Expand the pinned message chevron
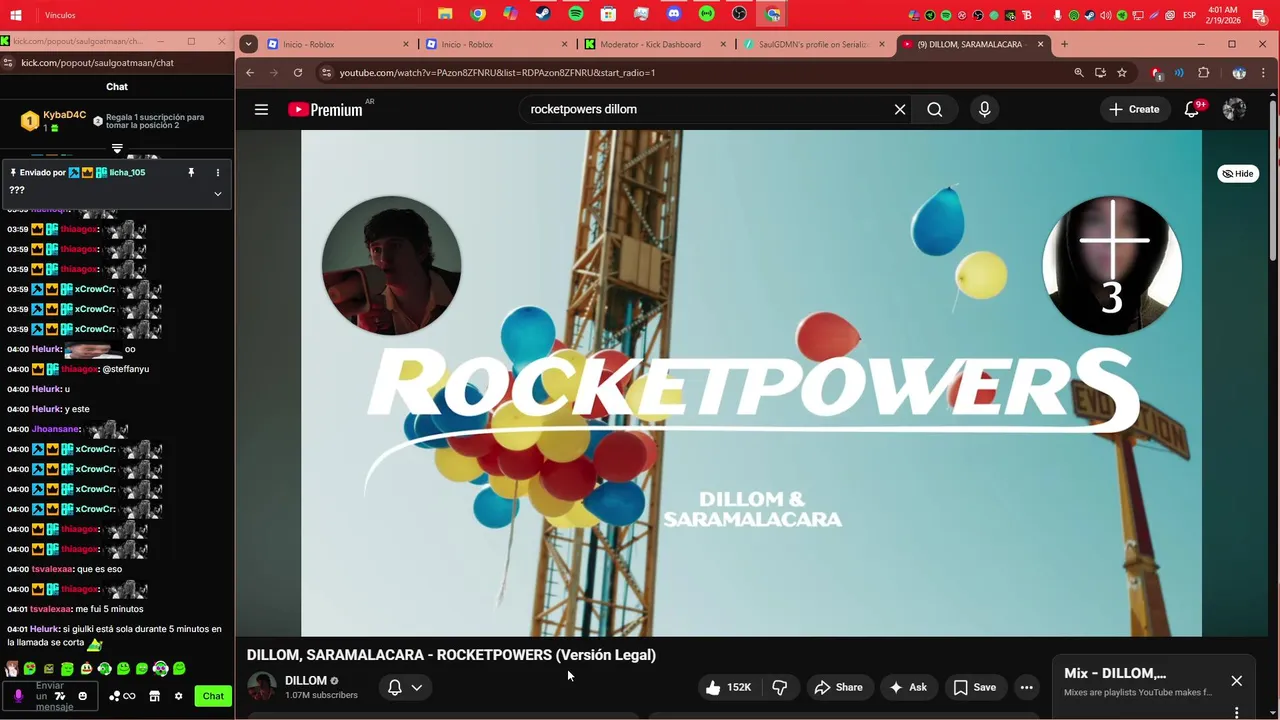Viewport: 1280px width, 720px height. point(217,193)
